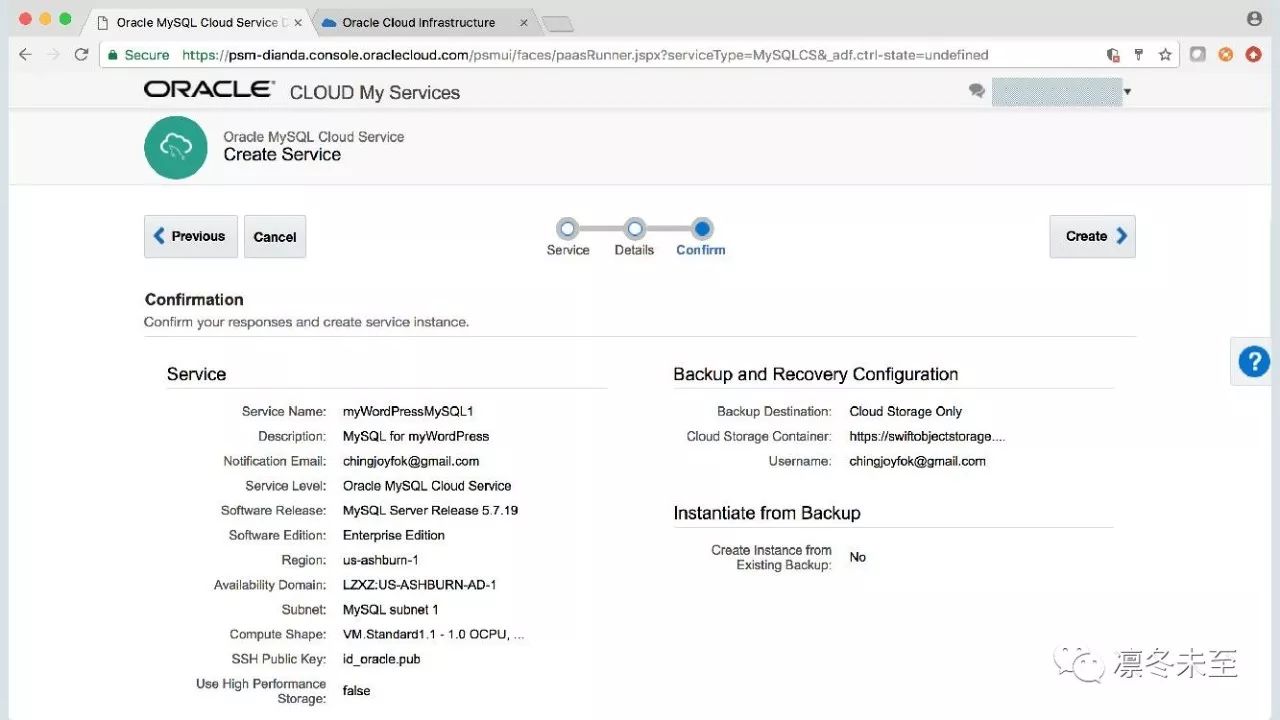Click the Confirmation heading
This screenshot has height=720, width=1280.
coord(194,299)
